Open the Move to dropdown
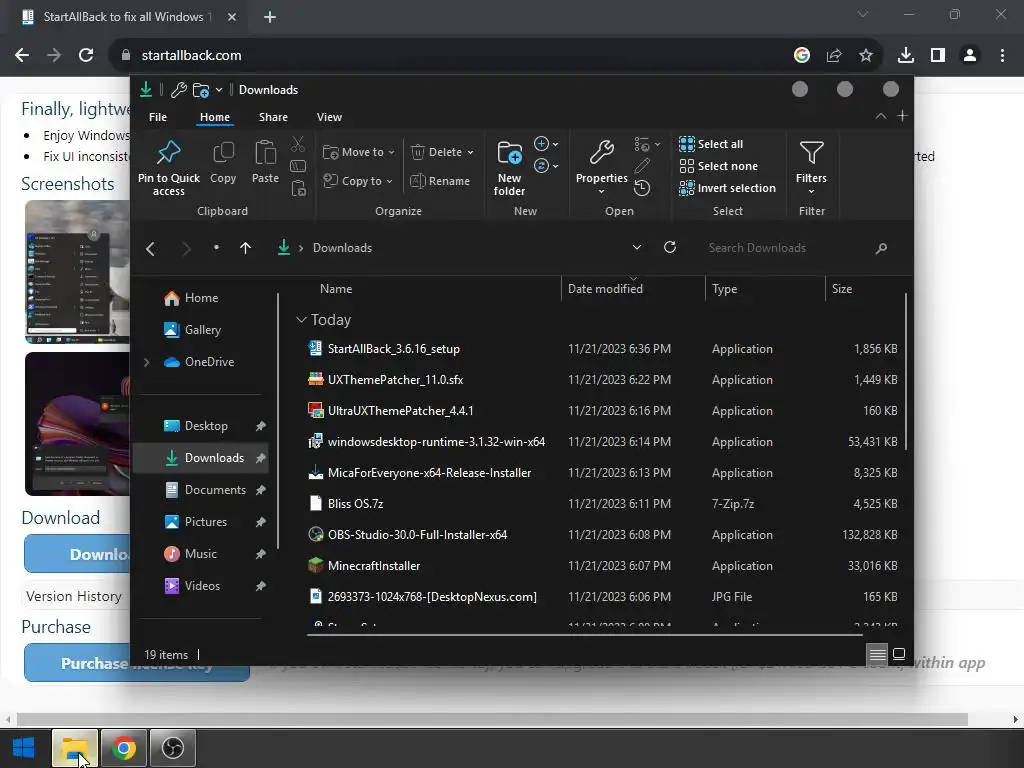The height and width of the screenshot is (768, 1024). tap(359, 152)
